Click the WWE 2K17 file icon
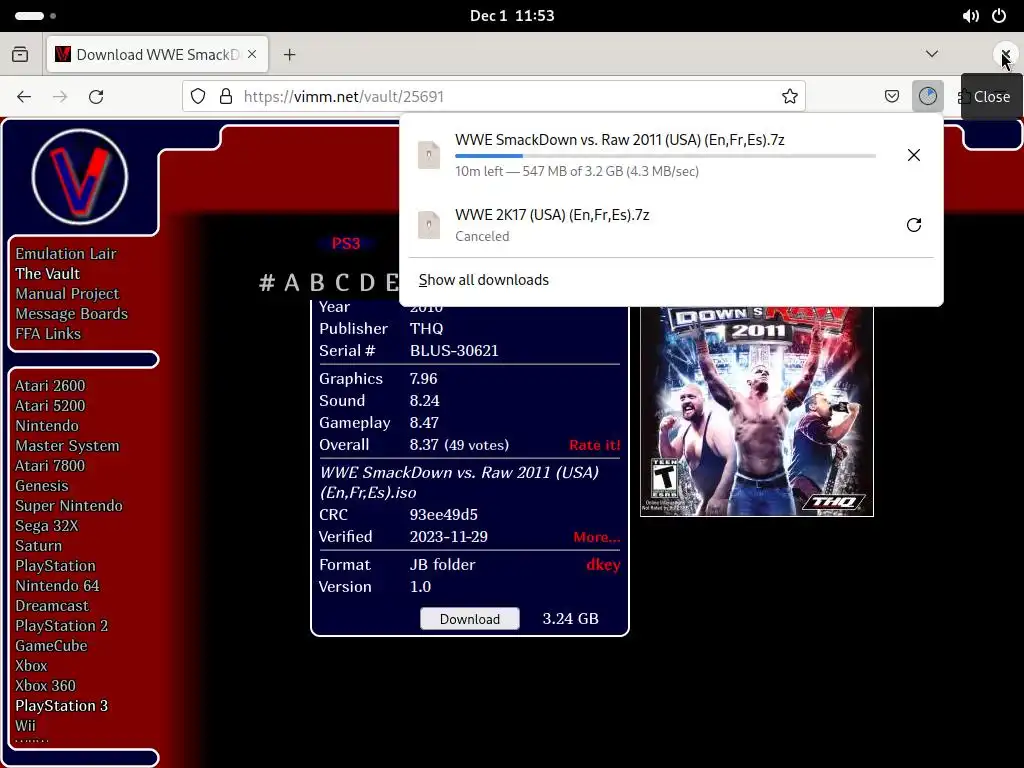1024x768 pixels. [429, 225]
